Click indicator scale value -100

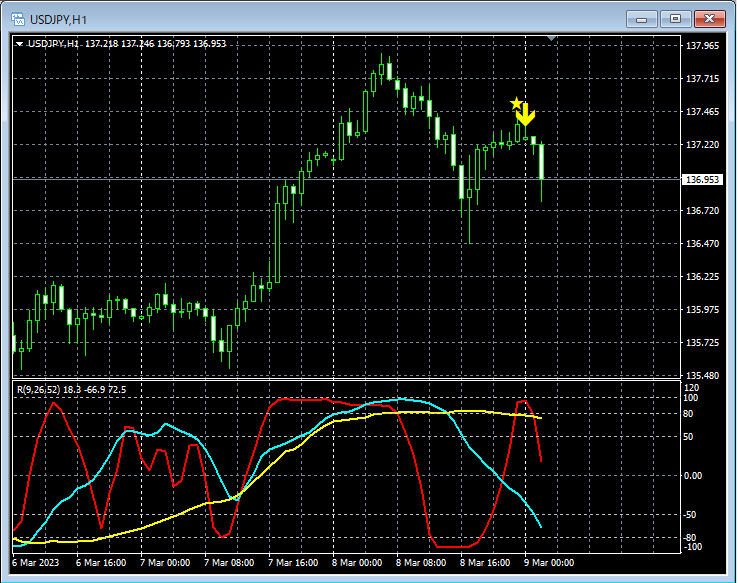tap(693, 546)
